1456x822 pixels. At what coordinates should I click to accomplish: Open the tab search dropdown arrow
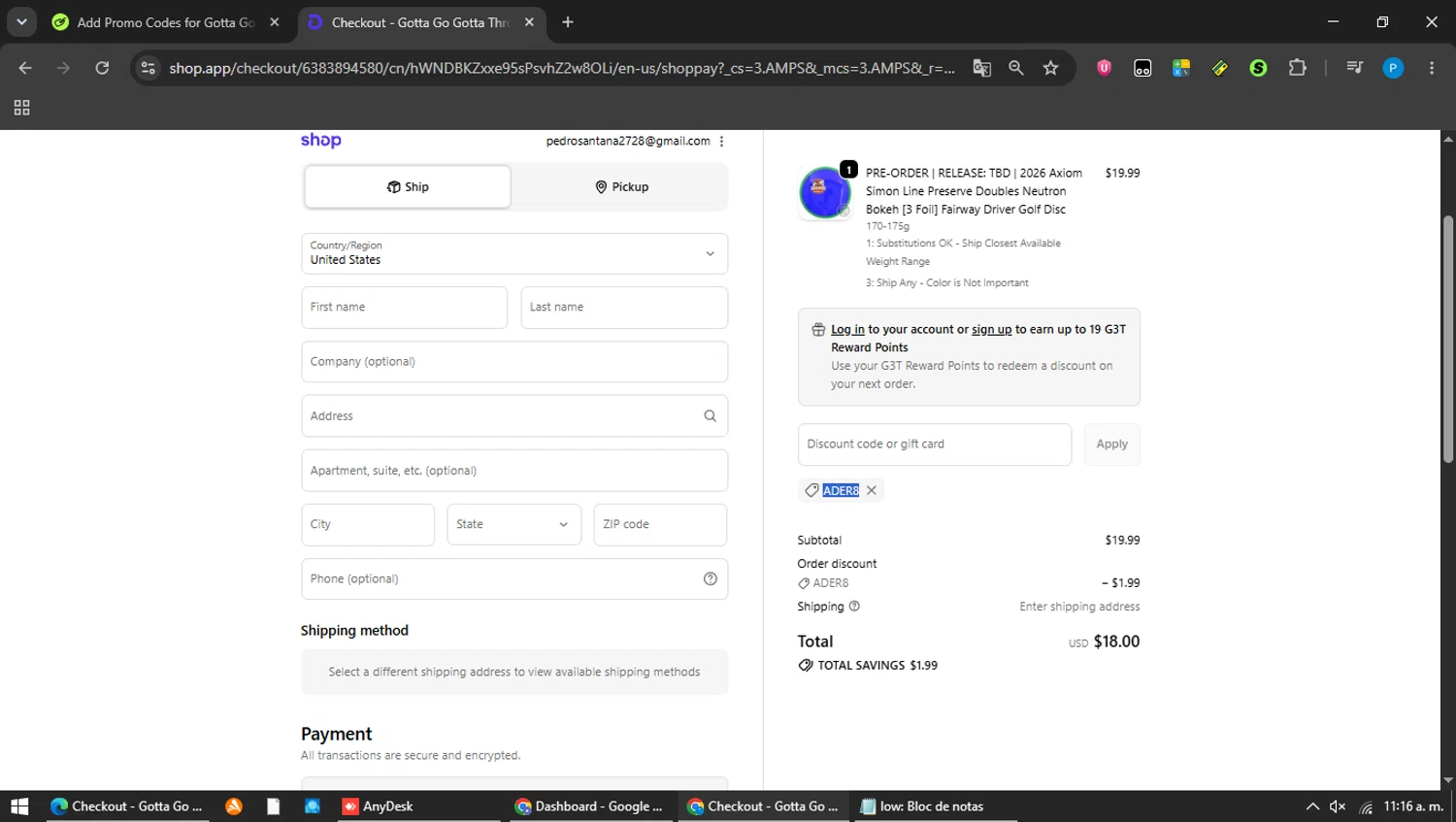coord(21,21)
